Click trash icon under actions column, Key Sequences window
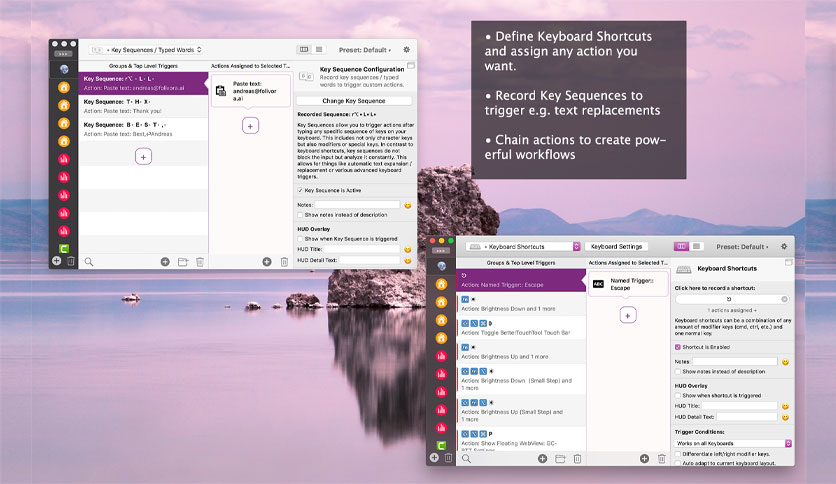Viewport: 836px width, 484px height. (284, 262)
